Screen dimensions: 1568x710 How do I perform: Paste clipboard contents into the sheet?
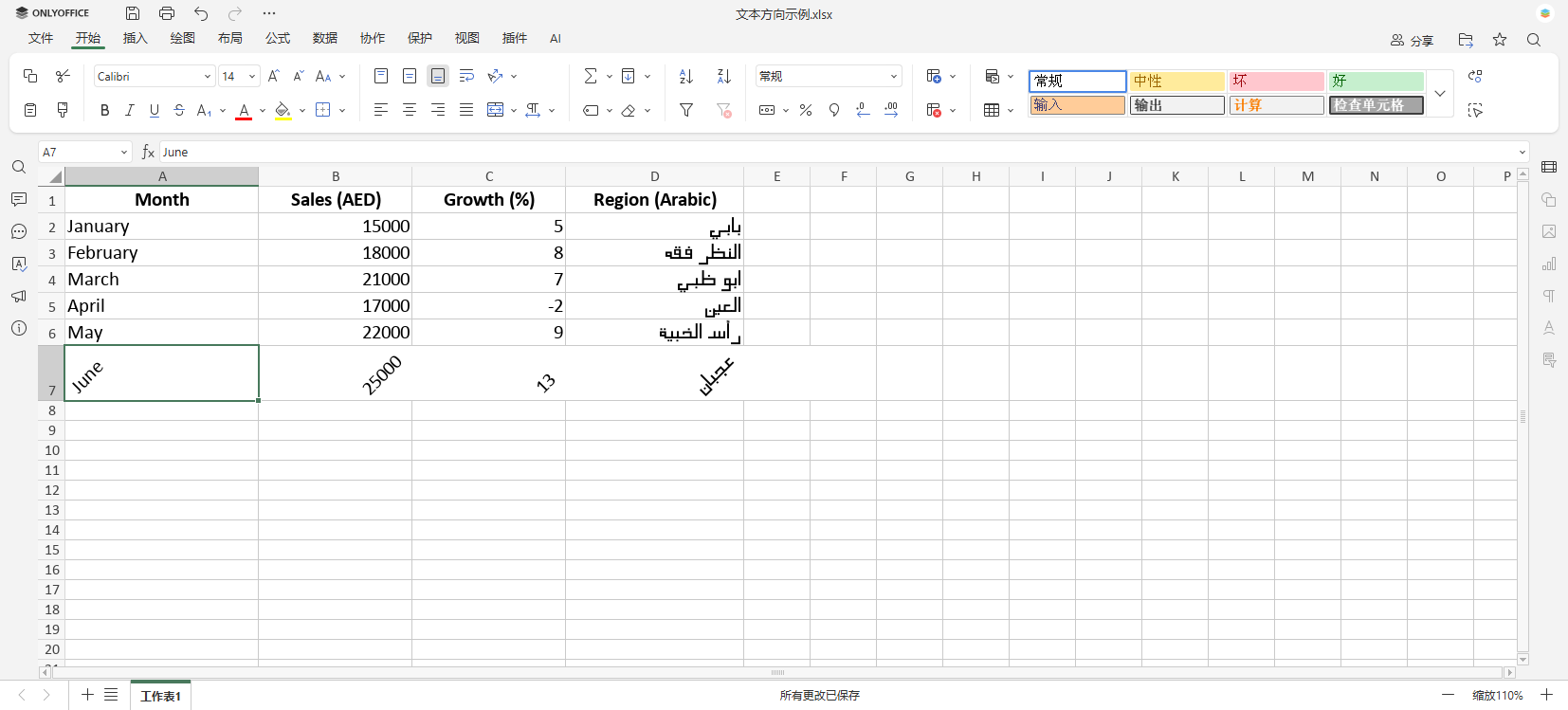(30, 110)
